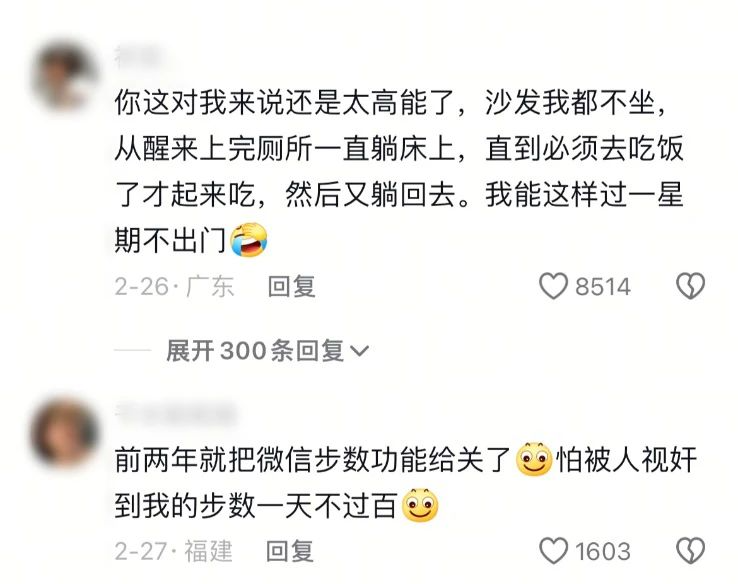This screenshot has height=584, width=738.
Task: Like the Fujian comment with 1603 likes
Action: click(x=553, y=551)
